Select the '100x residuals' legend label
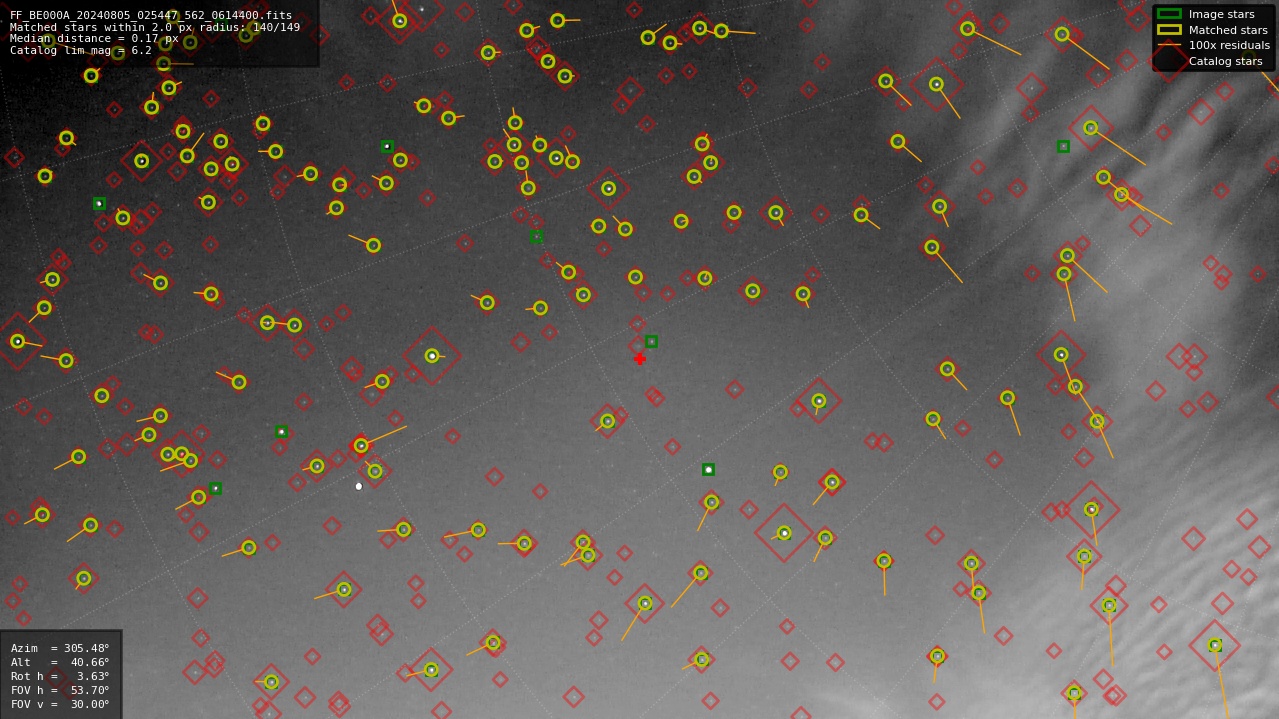The image size is (1279, 719). [x=1229, y=46]
